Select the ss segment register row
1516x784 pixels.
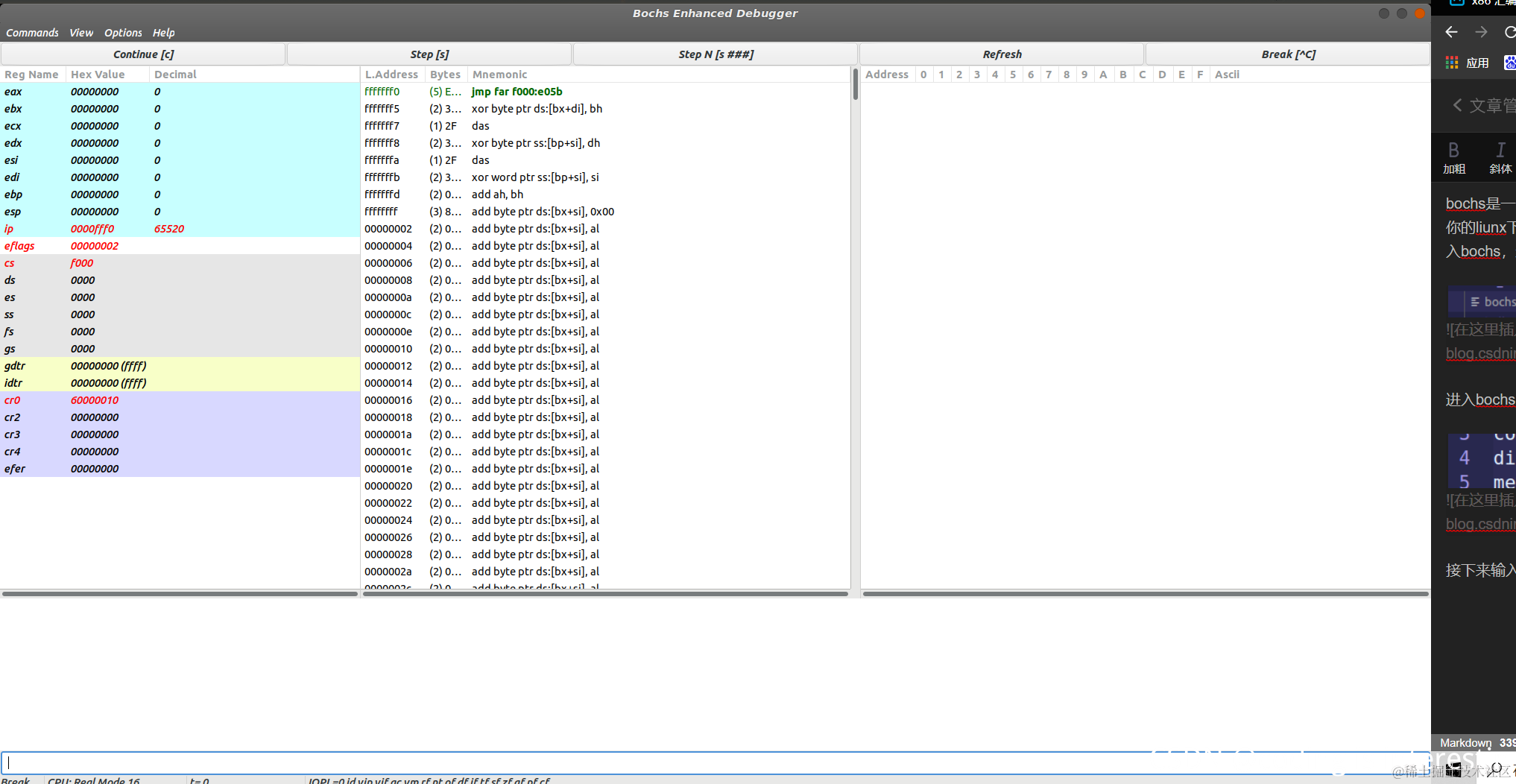click(180, 314)
